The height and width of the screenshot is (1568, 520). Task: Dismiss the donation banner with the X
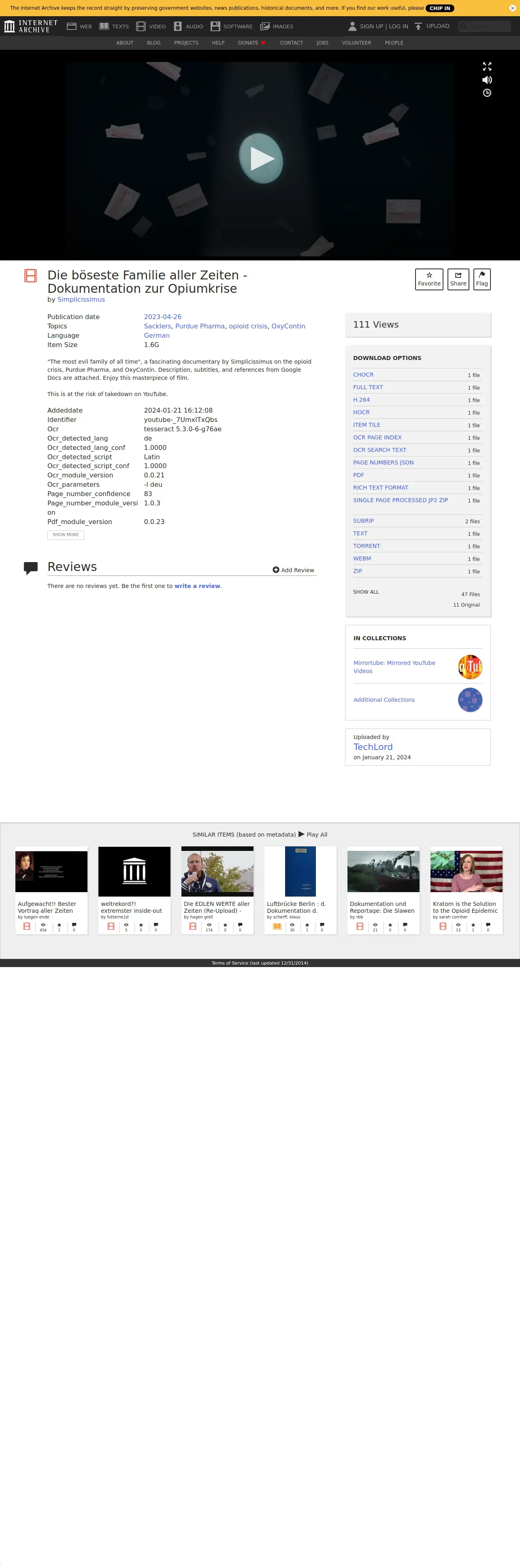coord(512,8)
